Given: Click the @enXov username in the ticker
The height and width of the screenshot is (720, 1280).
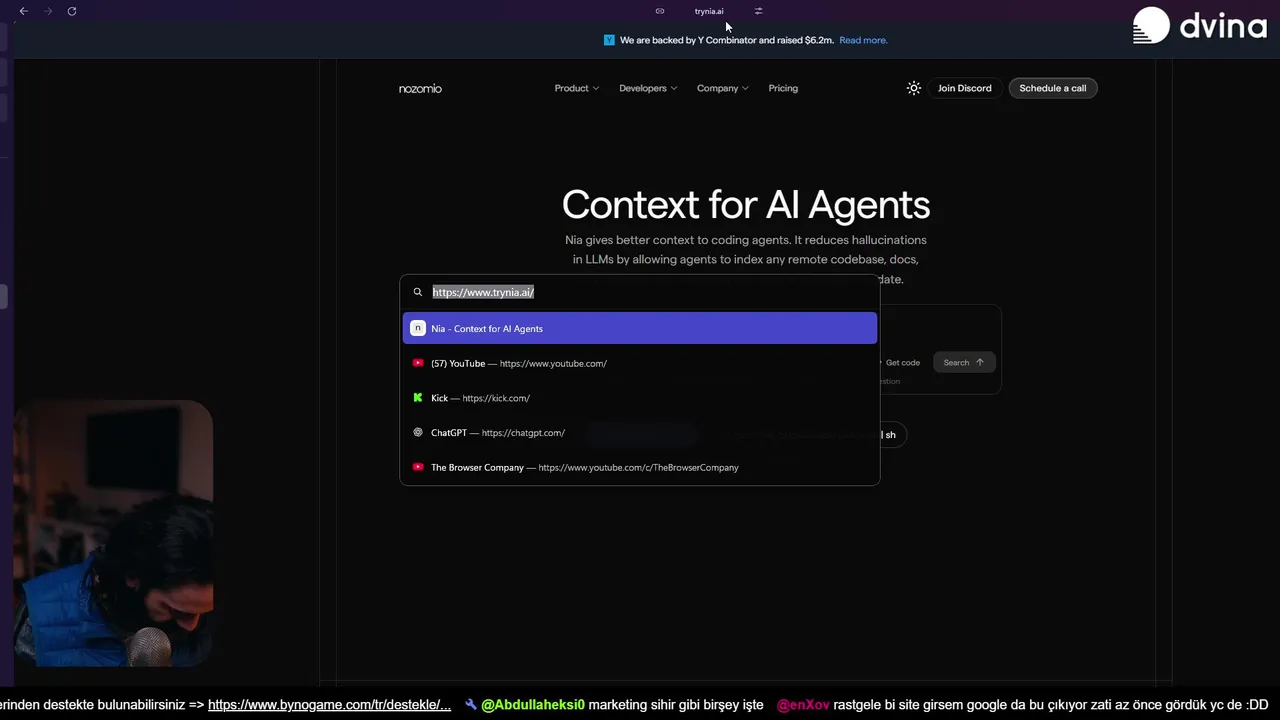Looking at the screenshot, I should tap(803, 705).
